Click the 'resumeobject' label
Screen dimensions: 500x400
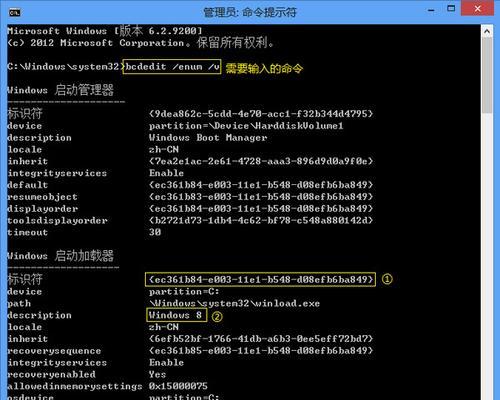tap(42, 197)
